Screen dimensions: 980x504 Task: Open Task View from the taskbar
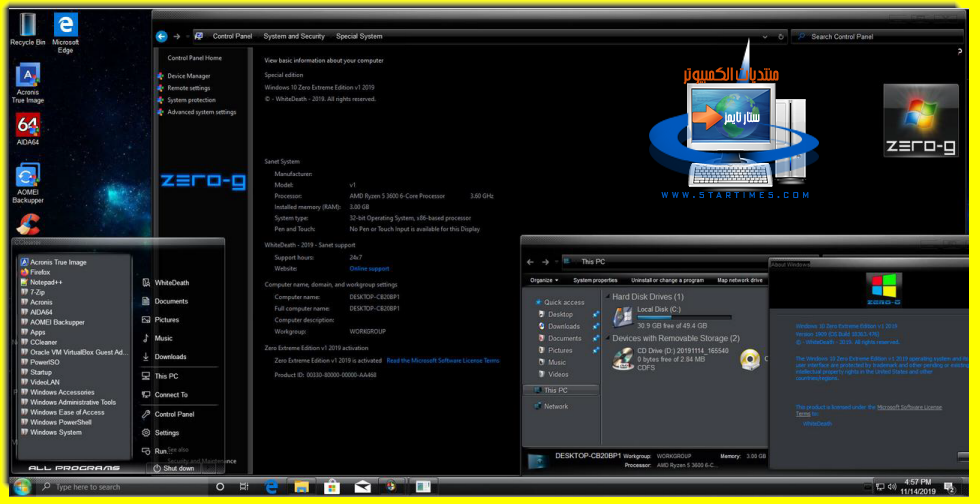244,486
